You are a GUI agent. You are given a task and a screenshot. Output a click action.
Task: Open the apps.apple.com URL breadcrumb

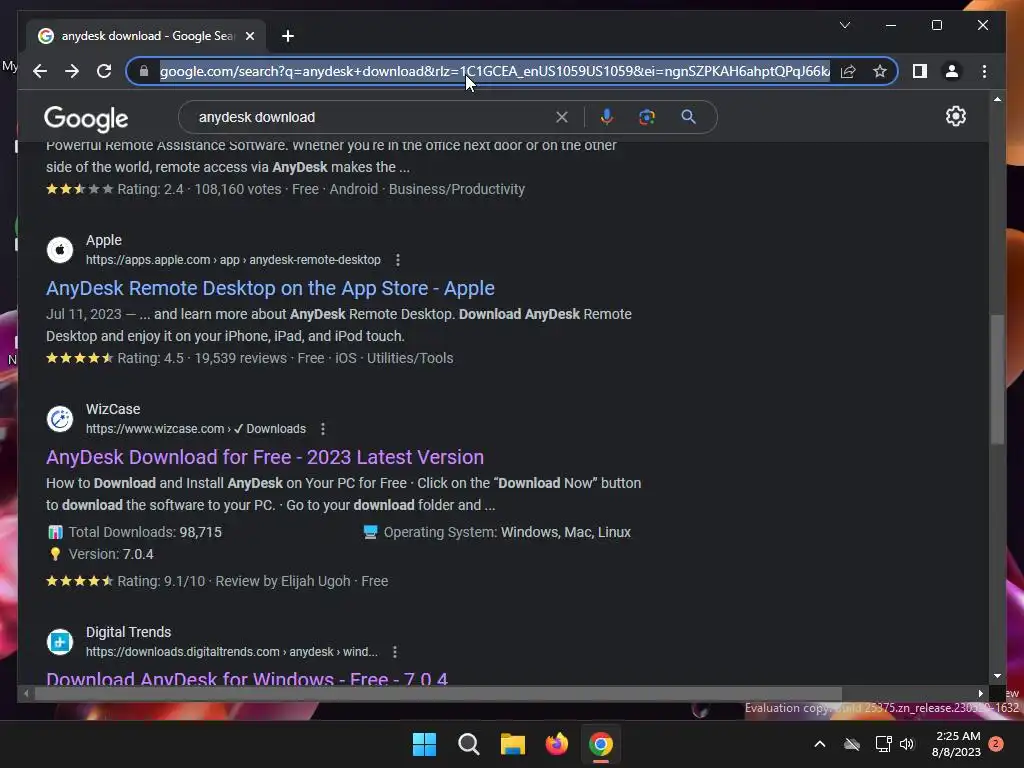point(233,260)
